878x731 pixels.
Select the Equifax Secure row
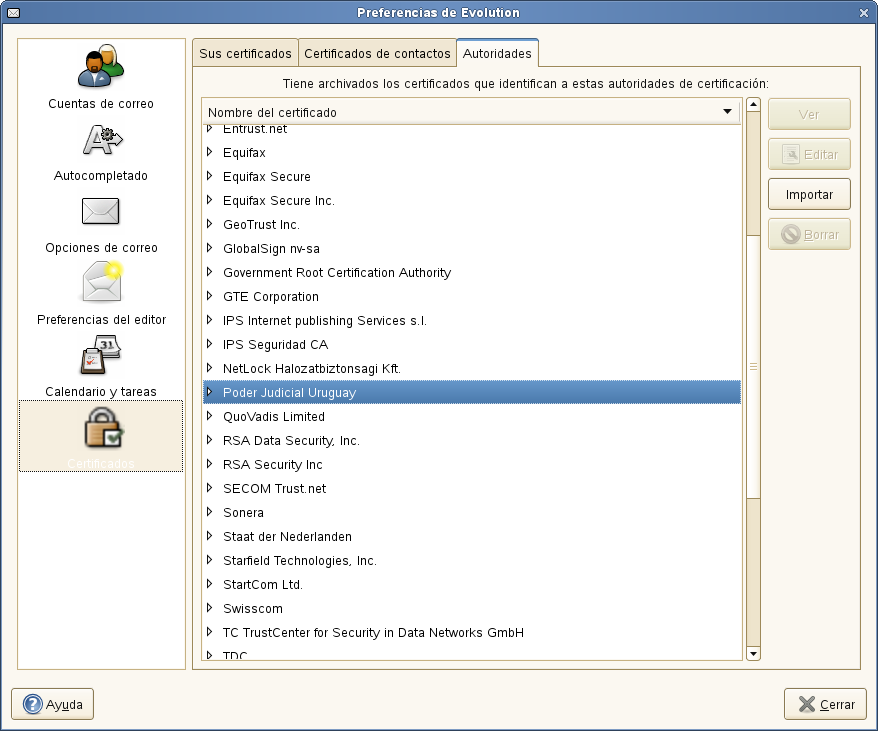(x=471, y=176)
